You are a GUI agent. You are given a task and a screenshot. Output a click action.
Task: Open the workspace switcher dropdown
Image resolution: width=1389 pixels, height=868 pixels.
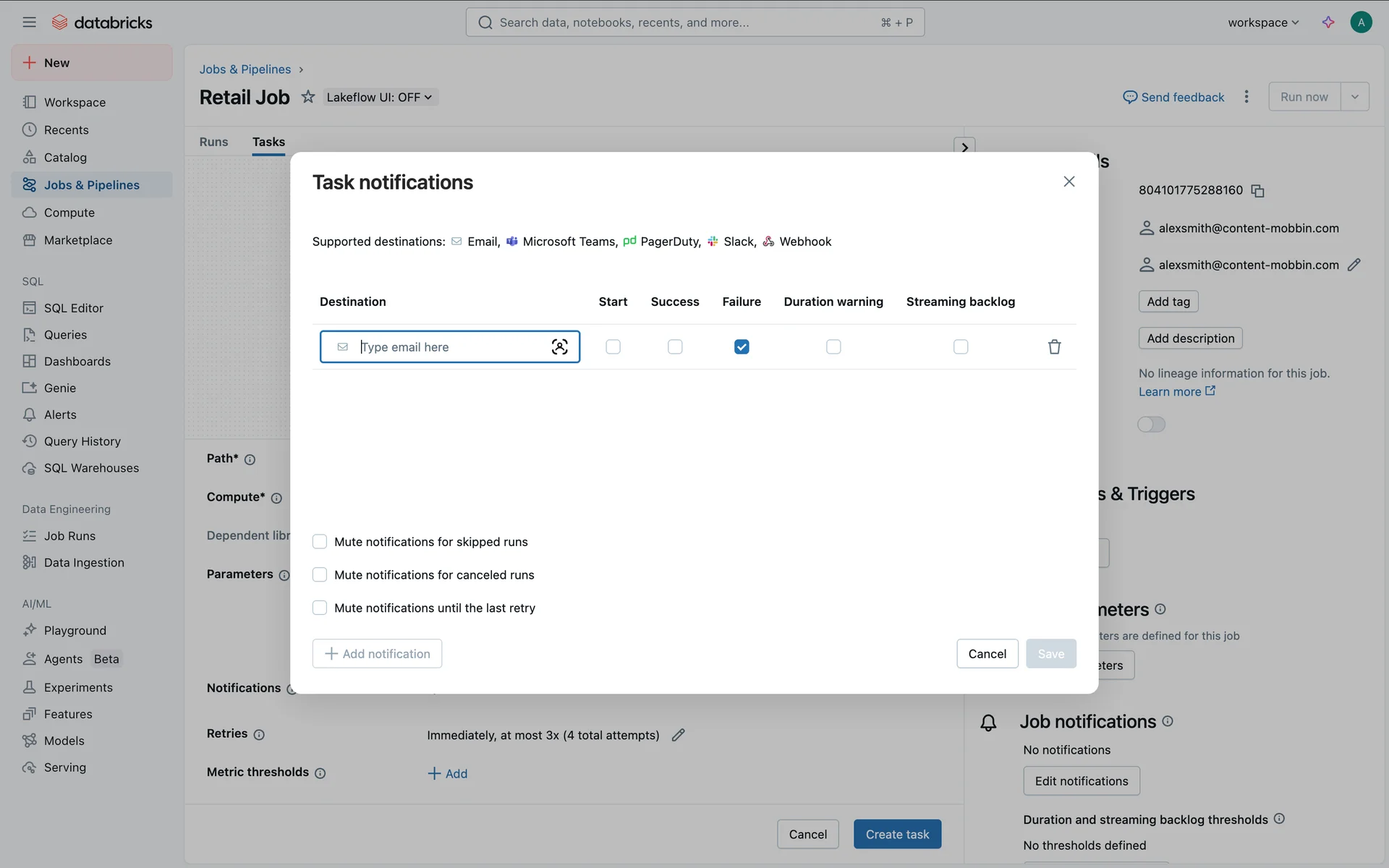(1263, 22)
